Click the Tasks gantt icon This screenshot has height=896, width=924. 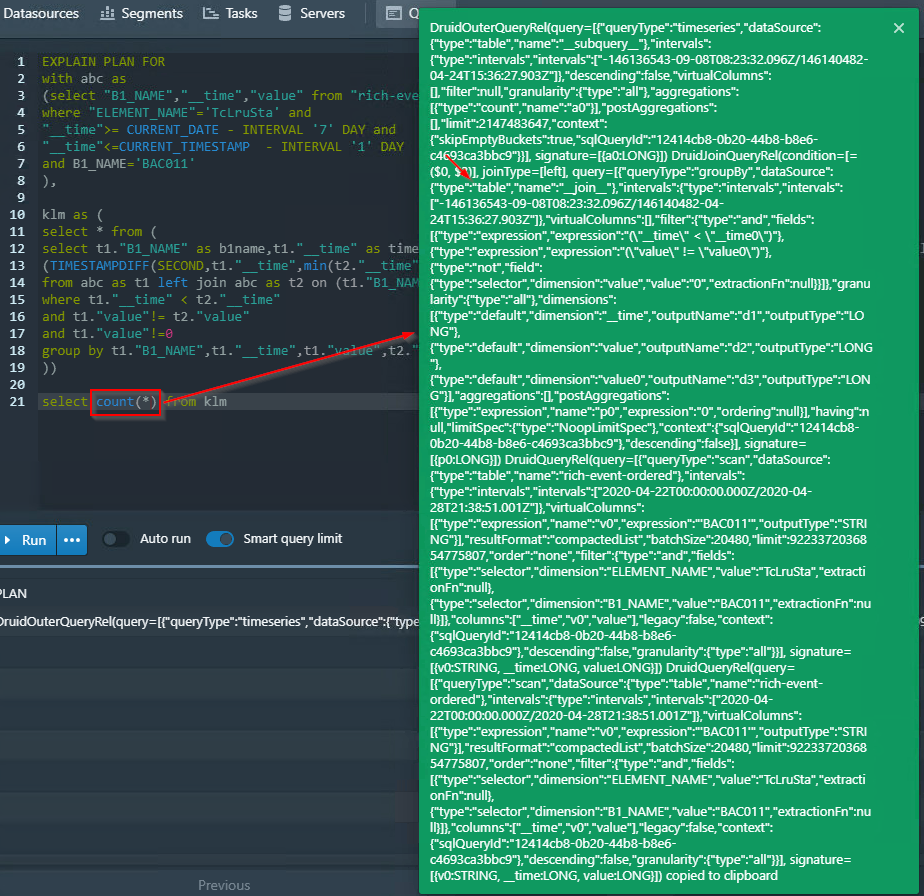(x=210, y=13)
